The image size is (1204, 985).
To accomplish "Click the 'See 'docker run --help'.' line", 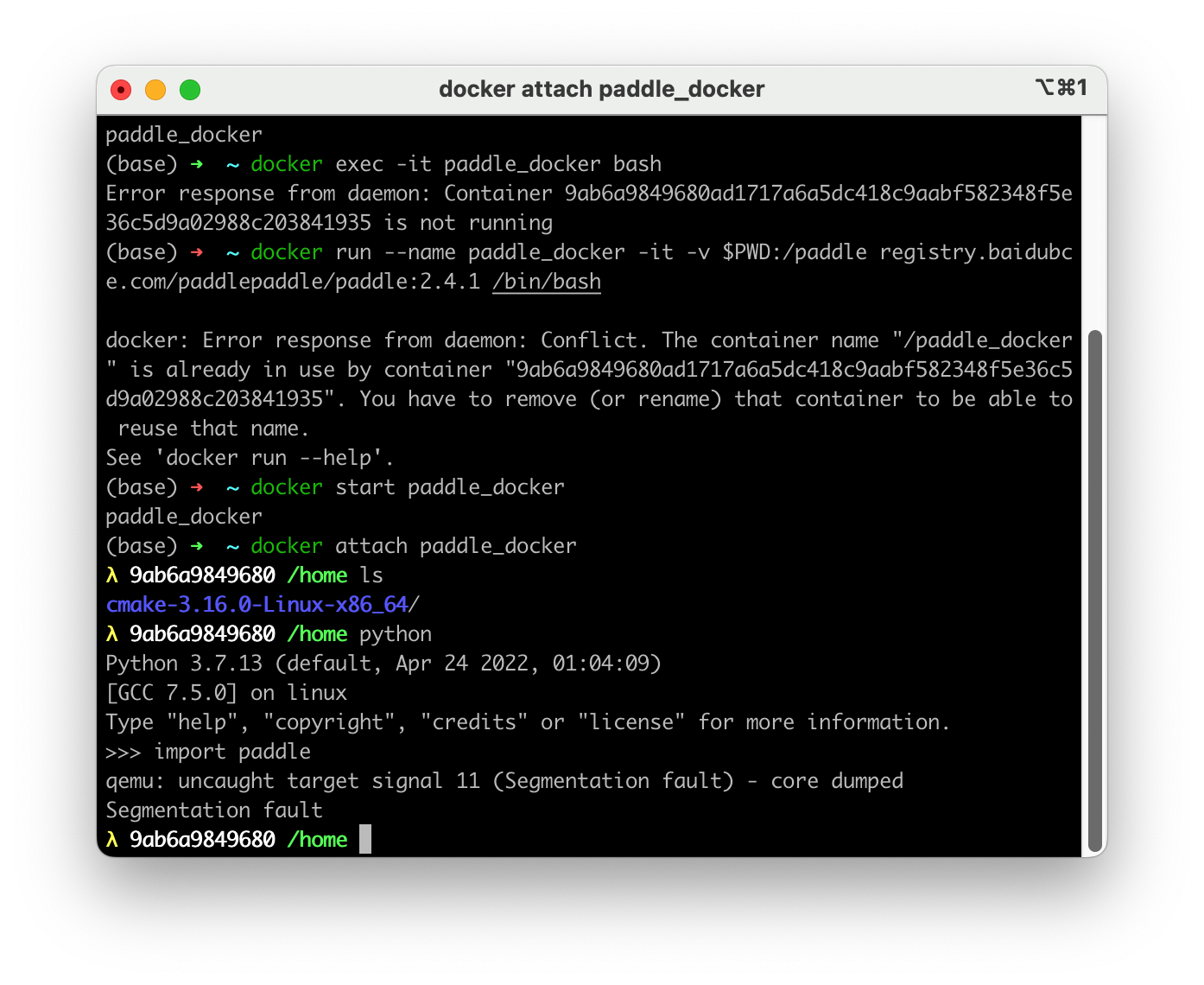I will click(x=250, y=458).
